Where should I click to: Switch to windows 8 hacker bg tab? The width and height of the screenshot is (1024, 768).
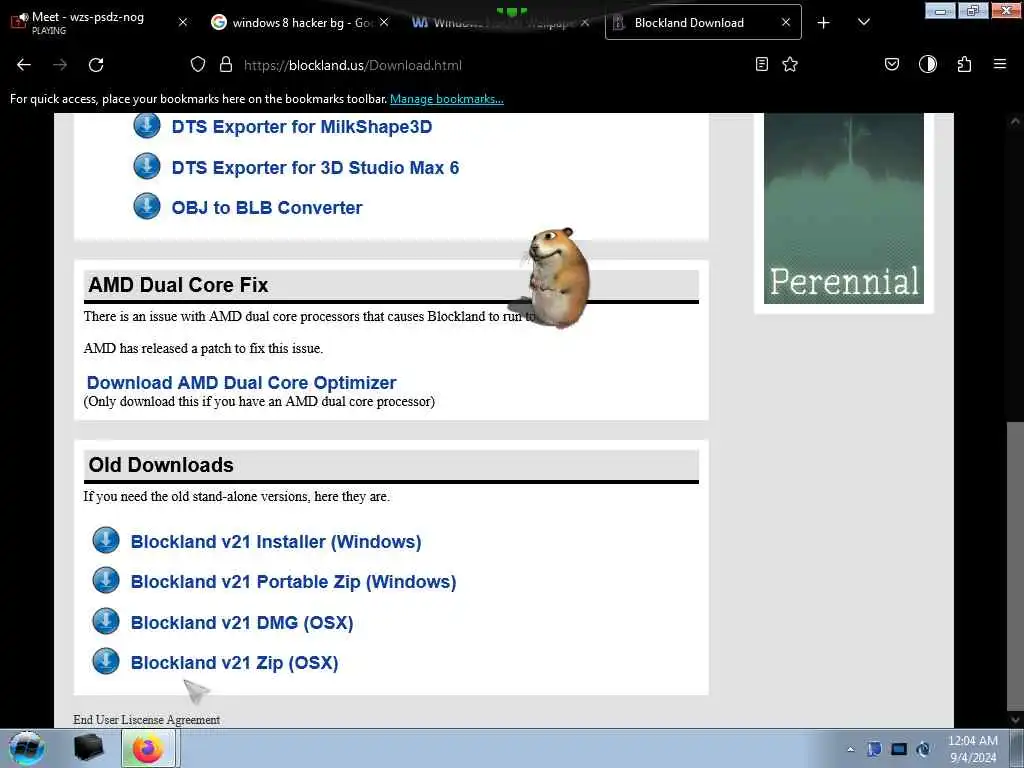point(300,23)
